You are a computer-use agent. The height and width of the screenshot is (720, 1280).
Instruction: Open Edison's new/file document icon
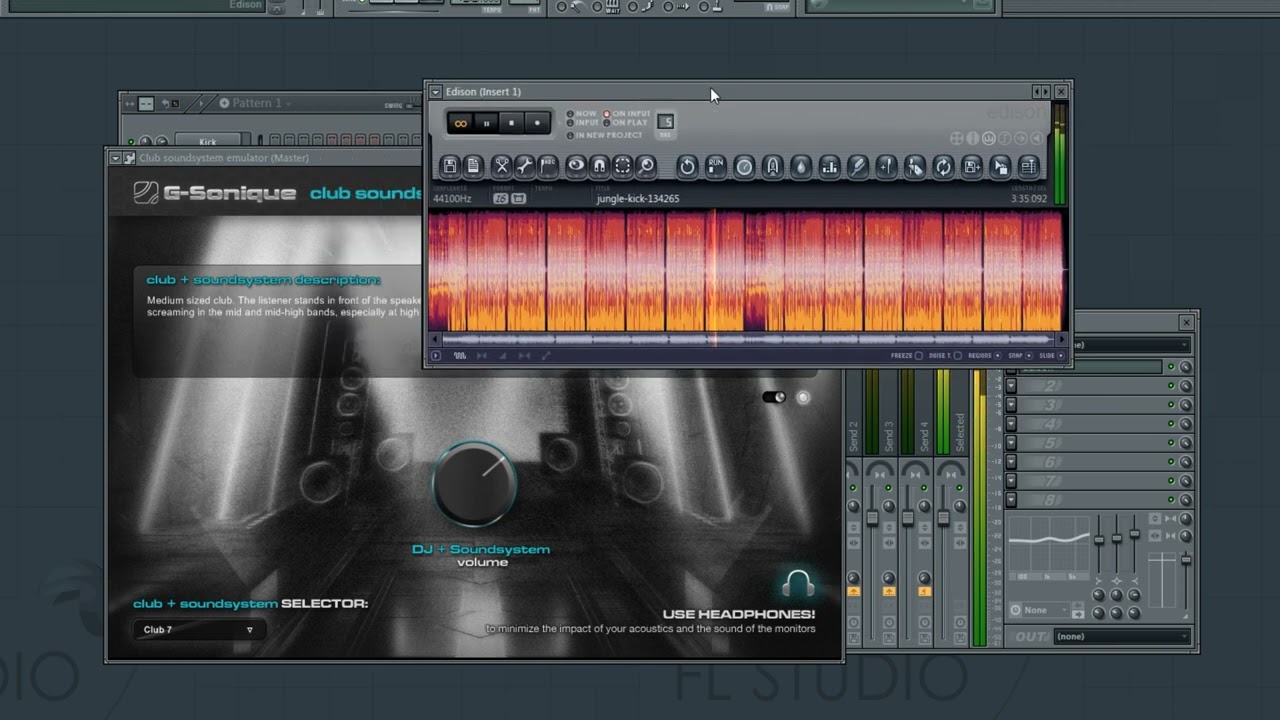pyautogui.click(x=474, y=166)
